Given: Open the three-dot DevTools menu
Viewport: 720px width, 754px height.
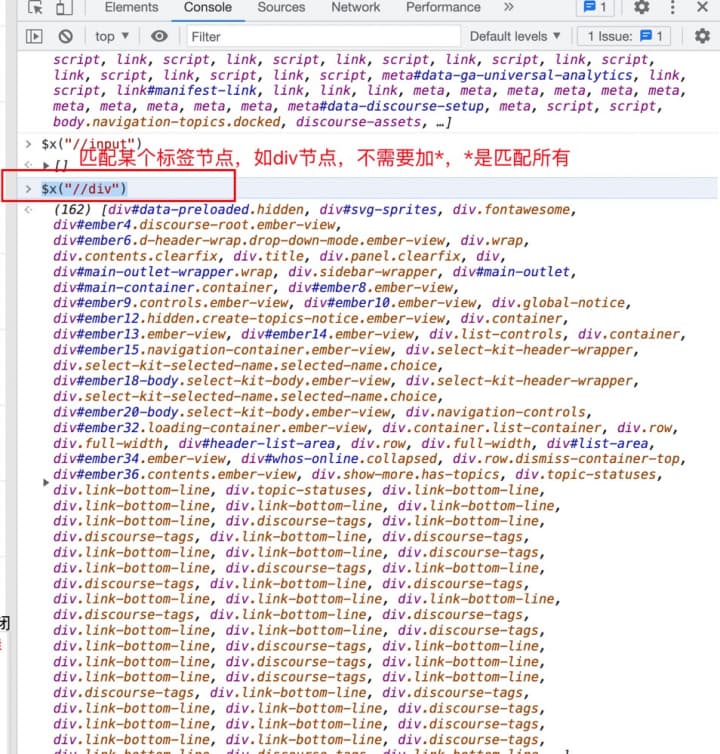Looking at the screenshot, I should 672,7.
